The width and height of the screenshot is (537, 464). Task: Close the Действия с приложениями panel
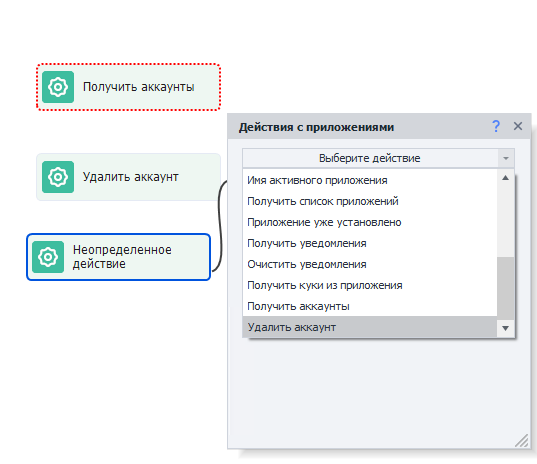pos(518,126)
